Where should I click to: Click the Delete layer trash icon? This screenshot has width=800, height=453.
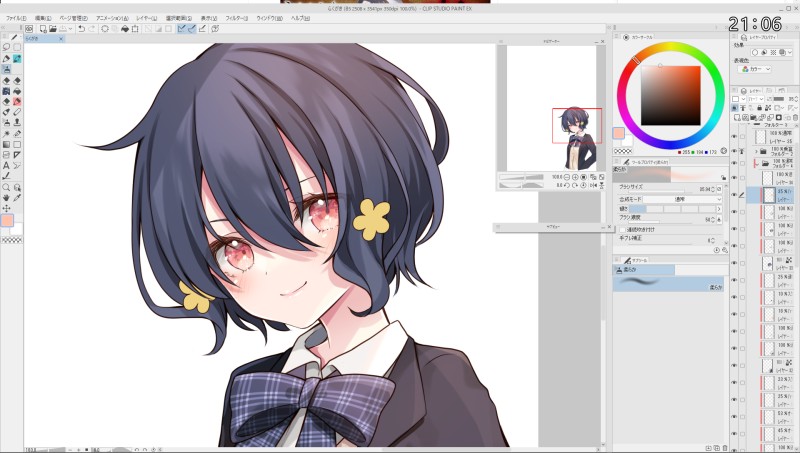[x=795, y=116]
